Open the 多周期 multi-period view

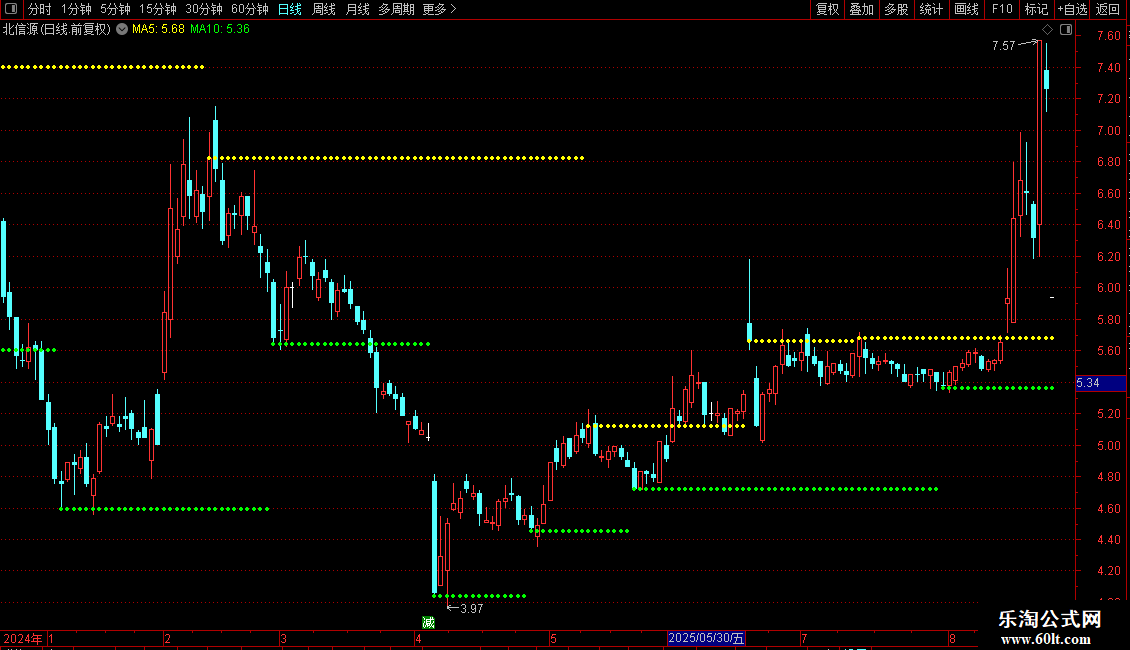pos(396,9)
